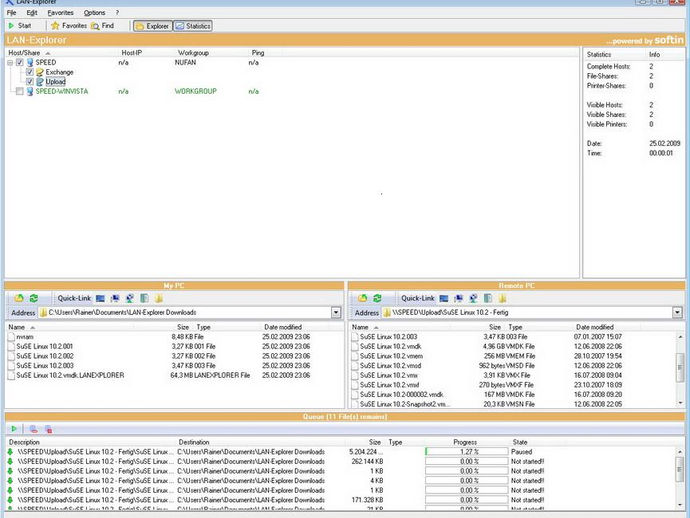The height and width of the screenshot is (518, 690).
Task: Refresh the My PC file list
Action: pos(34,298)
